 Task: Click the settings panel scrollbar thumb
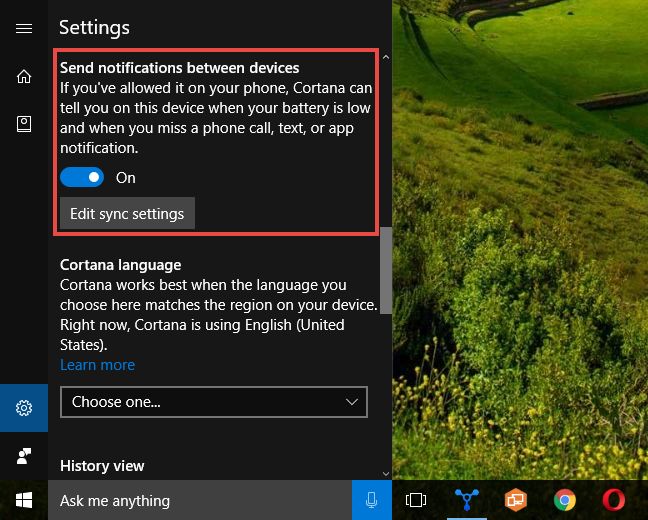[386, 270]
